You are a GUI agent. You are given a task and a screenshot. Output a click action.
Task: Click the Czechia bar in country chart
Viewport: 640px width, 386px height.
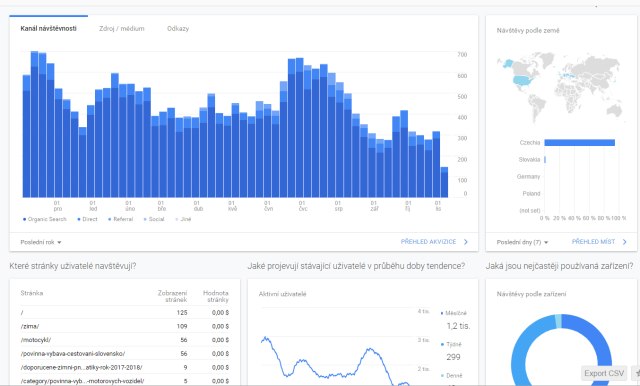580,142
